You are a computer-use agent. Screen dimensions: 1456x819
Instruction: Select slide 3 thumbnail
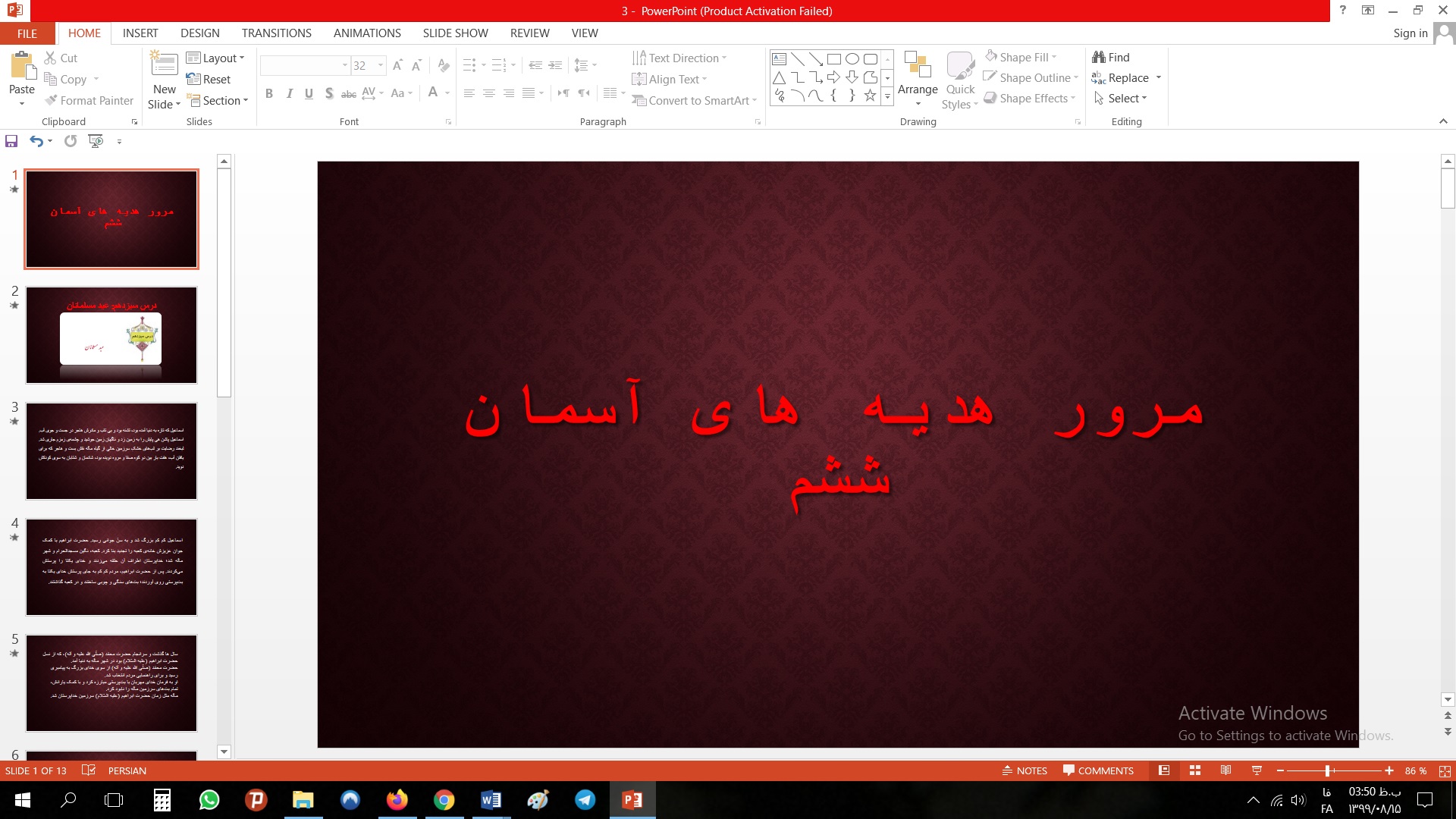pyautogui.click(x=111, y=451)
